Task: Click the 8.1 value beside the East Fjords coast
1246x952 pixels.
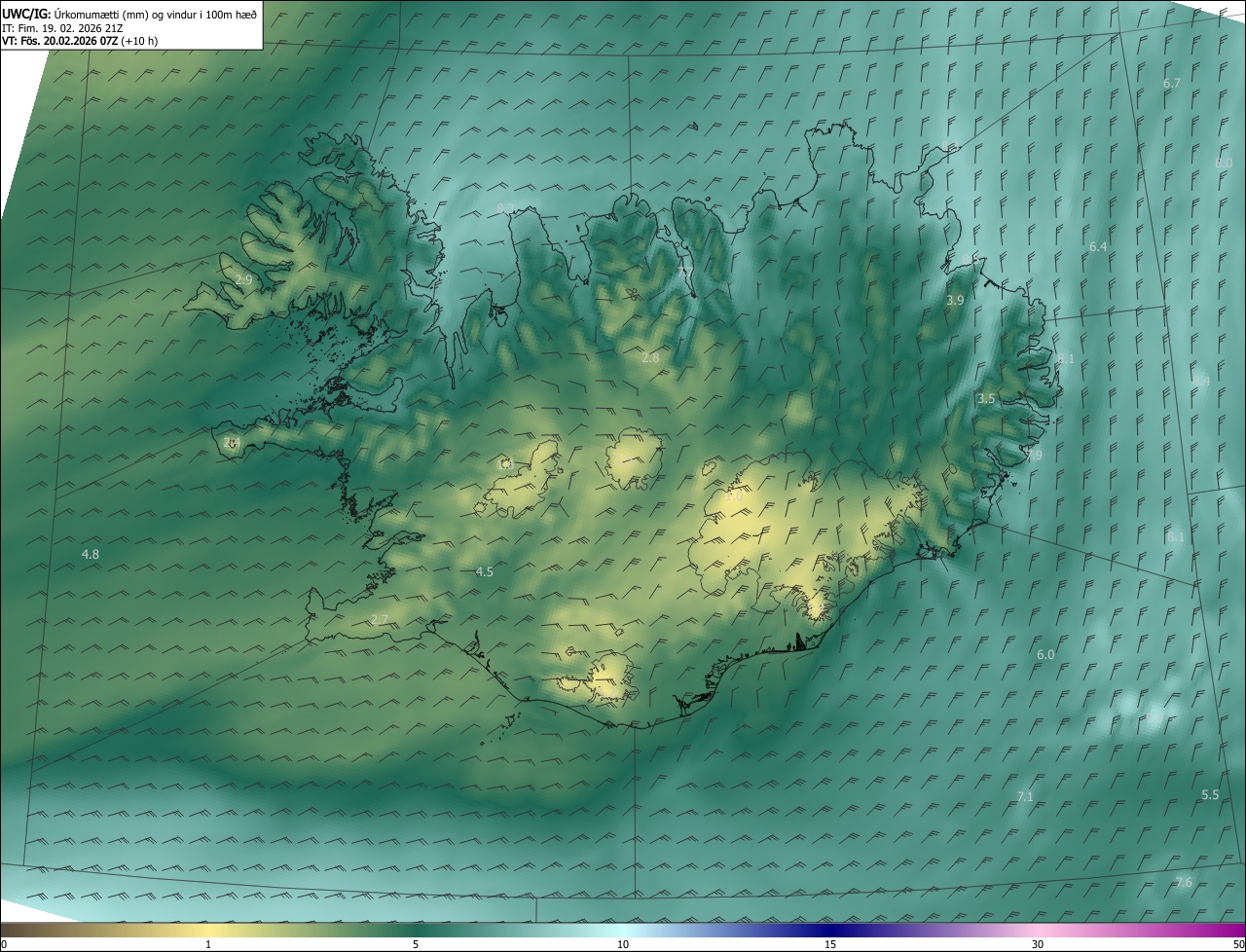Action: (1066, 359)
